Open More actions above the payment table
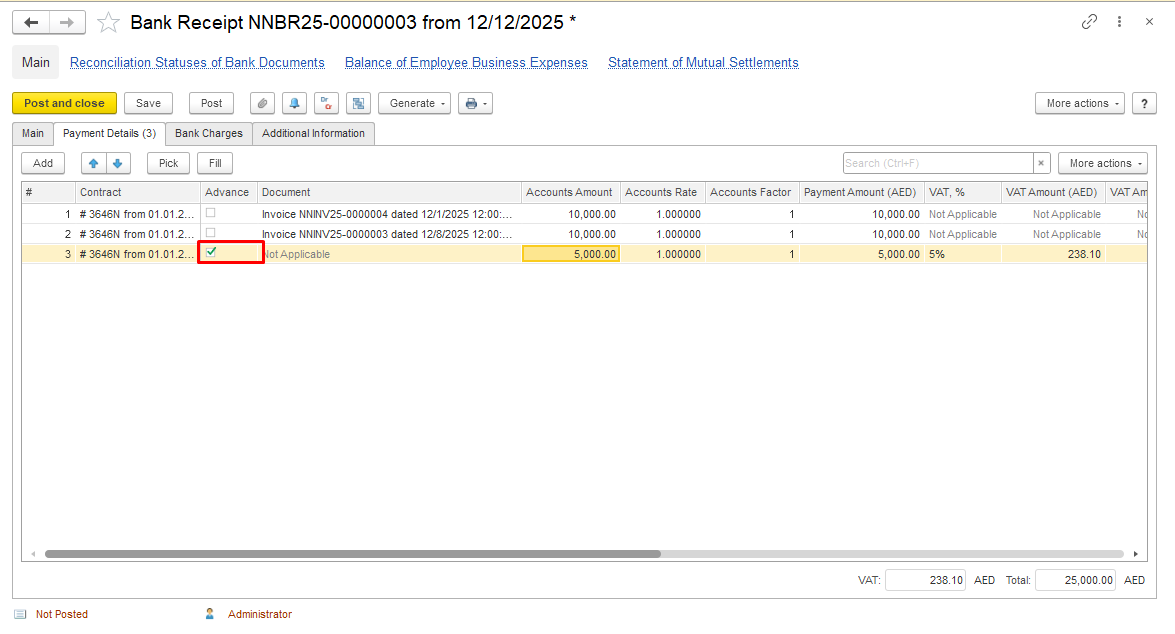 point(1103,163)
